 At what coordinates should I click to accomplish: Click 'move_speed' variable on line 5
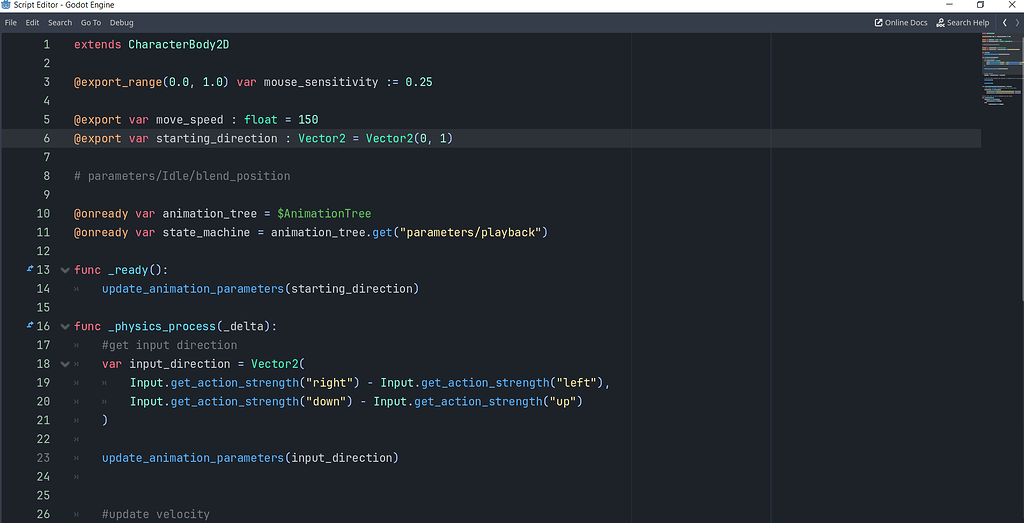[189, 120]
